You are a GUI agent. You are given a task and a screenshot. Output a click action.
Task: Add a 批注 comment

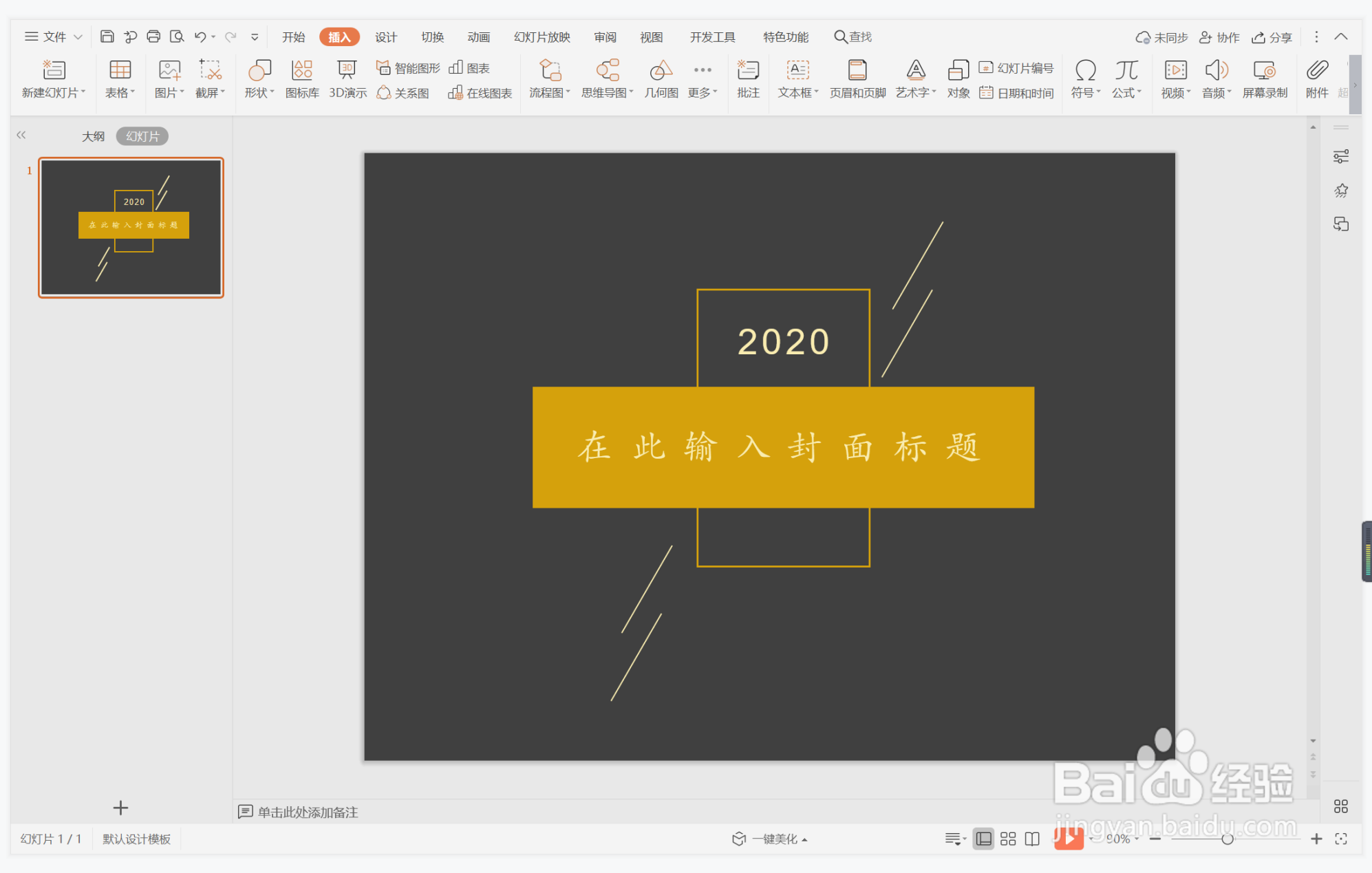pos(748,79)
